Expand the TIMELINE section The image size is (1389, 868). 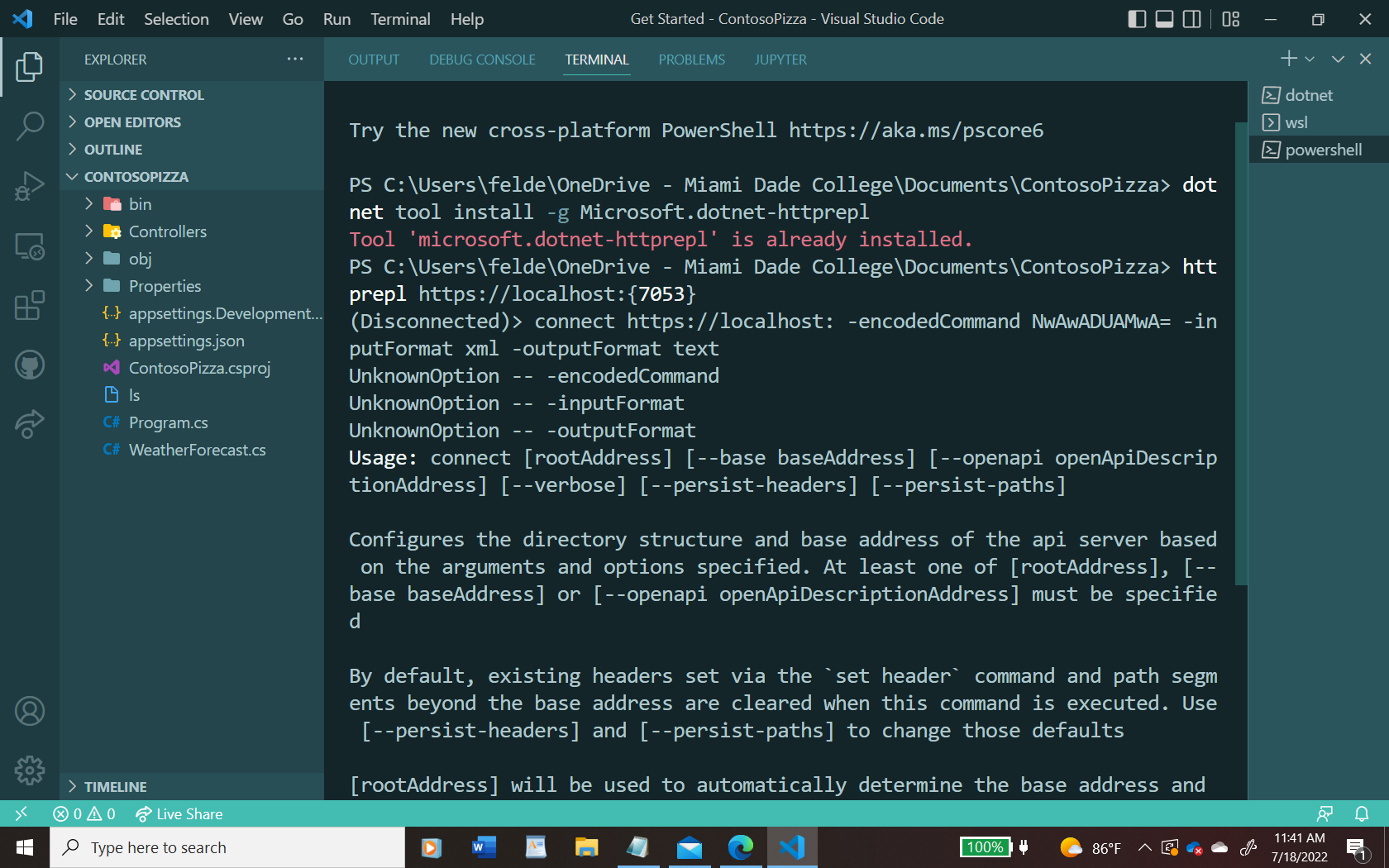coord(192,787)
